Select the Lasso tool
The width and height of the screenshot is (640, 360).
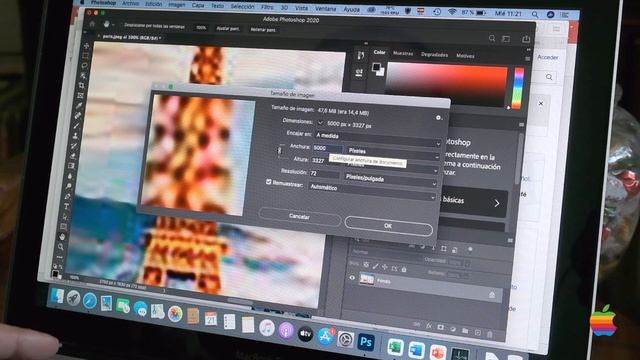click(x=84, y=65)
